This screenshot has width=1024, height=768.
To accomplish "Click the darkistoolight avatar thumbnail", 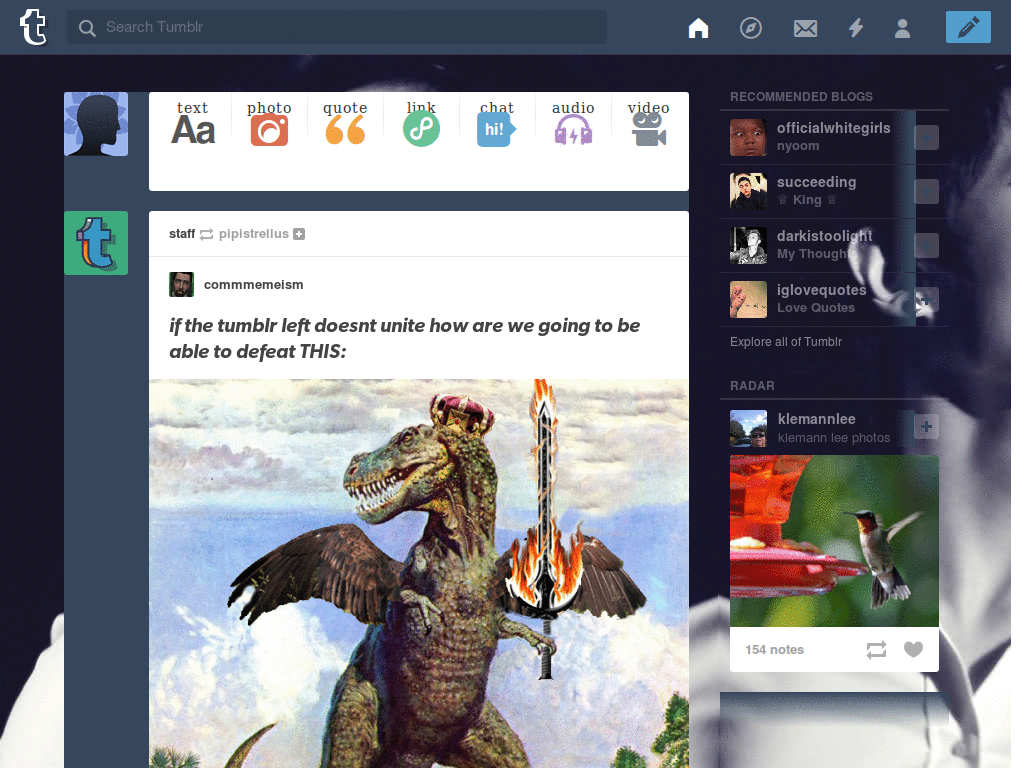I will click(748, 246).
